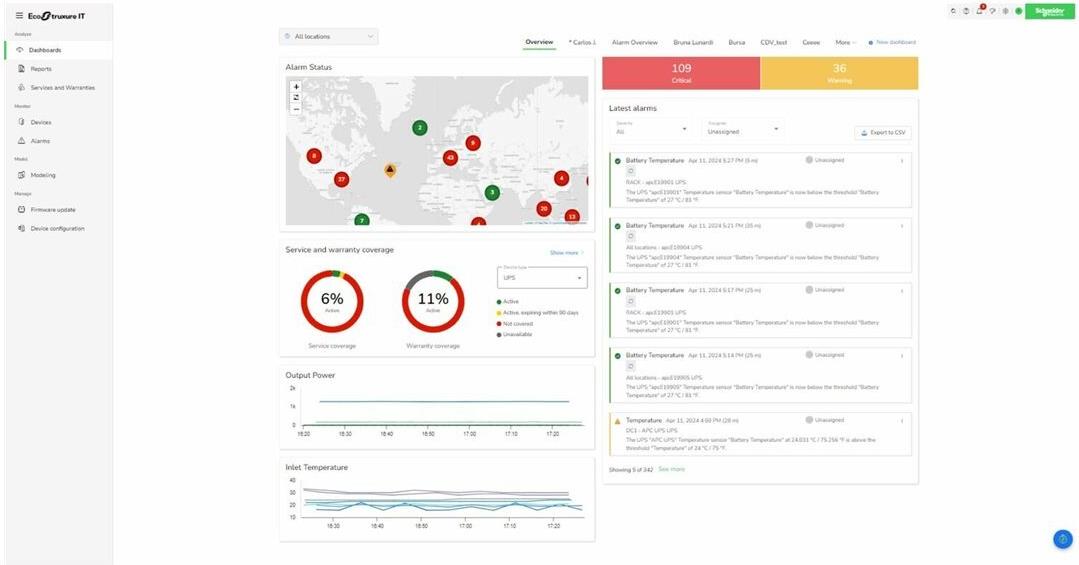Open the hamburger menu beside EcoStruxure IT
Screen dimensions: 1079x565
pyautogui.click(x=19, y=15)
